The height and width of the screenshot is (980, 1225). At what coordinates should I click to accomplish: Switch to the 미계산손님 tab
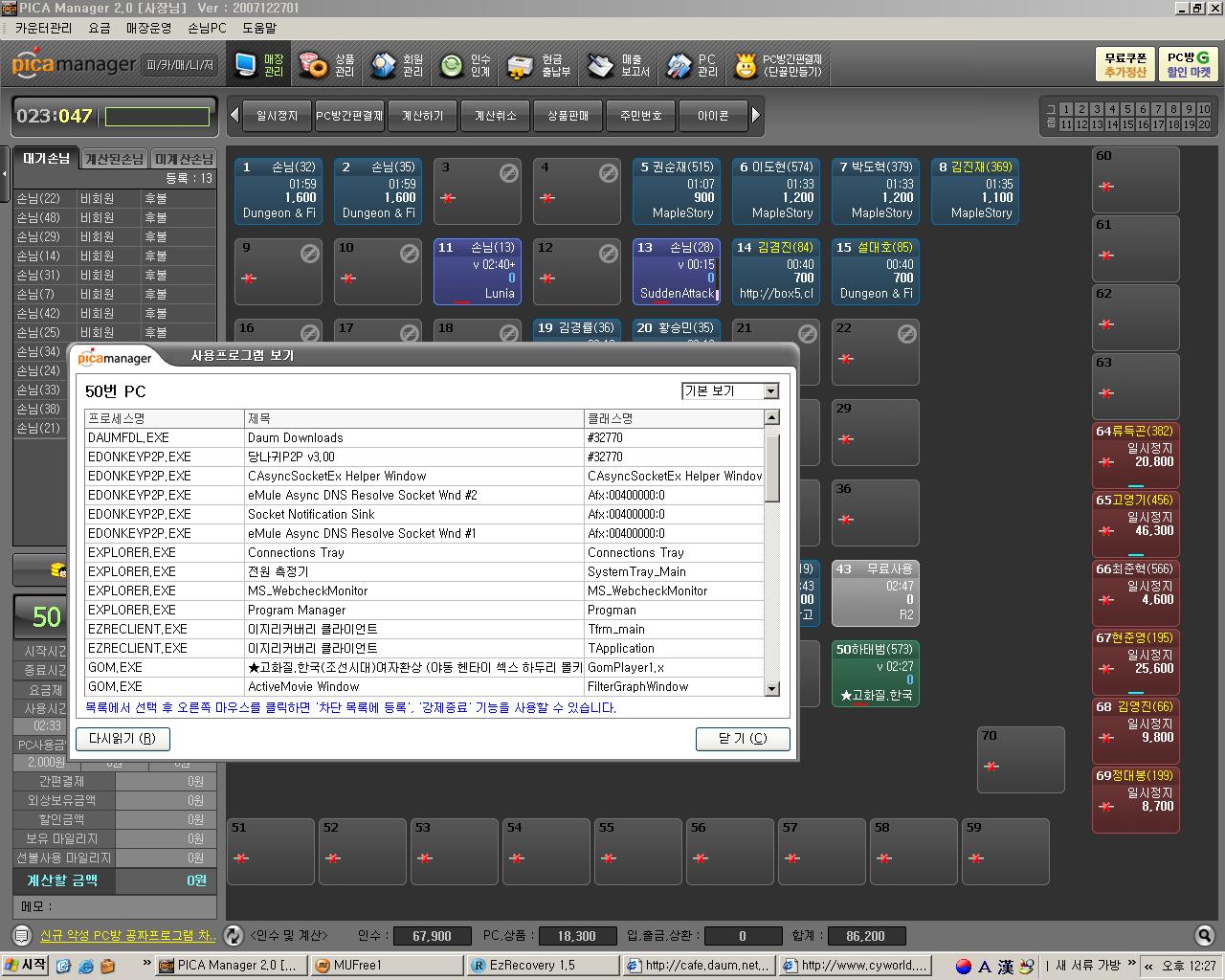184,159
